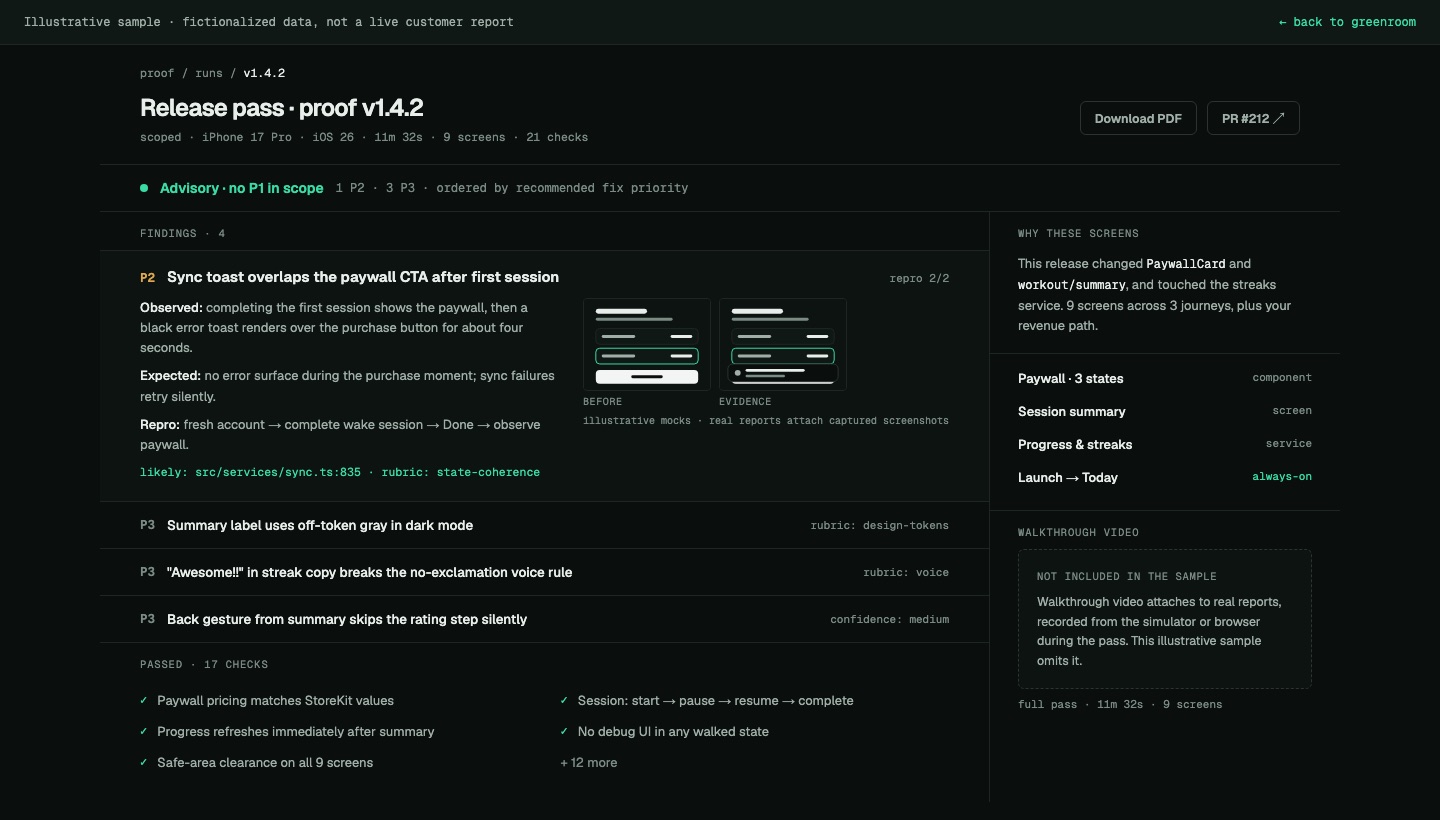1440x820 pixels.
Task: Select the Progress & streaks row
Action: point(1165,444)
